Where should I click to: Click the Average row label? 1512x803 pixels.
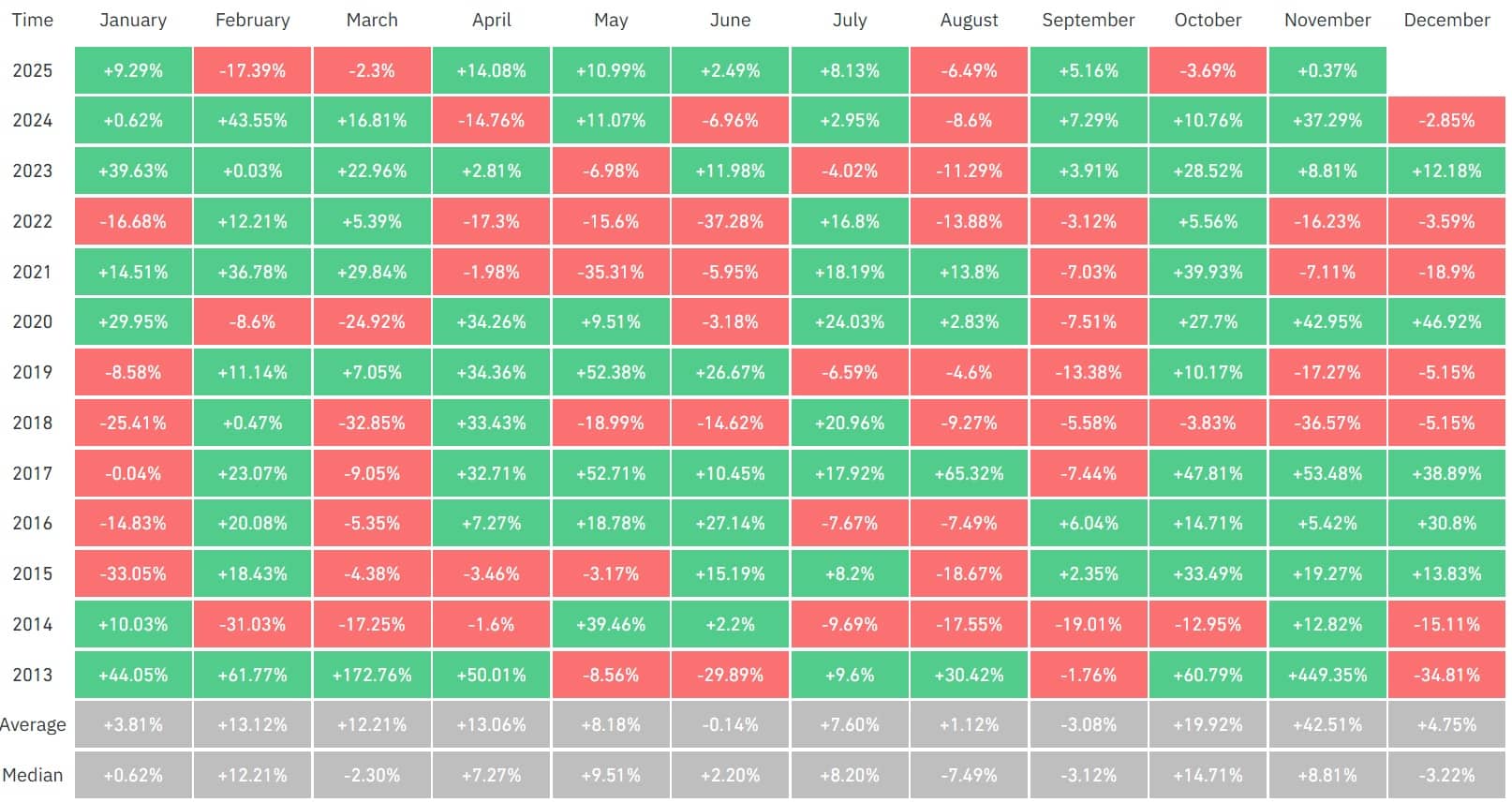point(33,724)
